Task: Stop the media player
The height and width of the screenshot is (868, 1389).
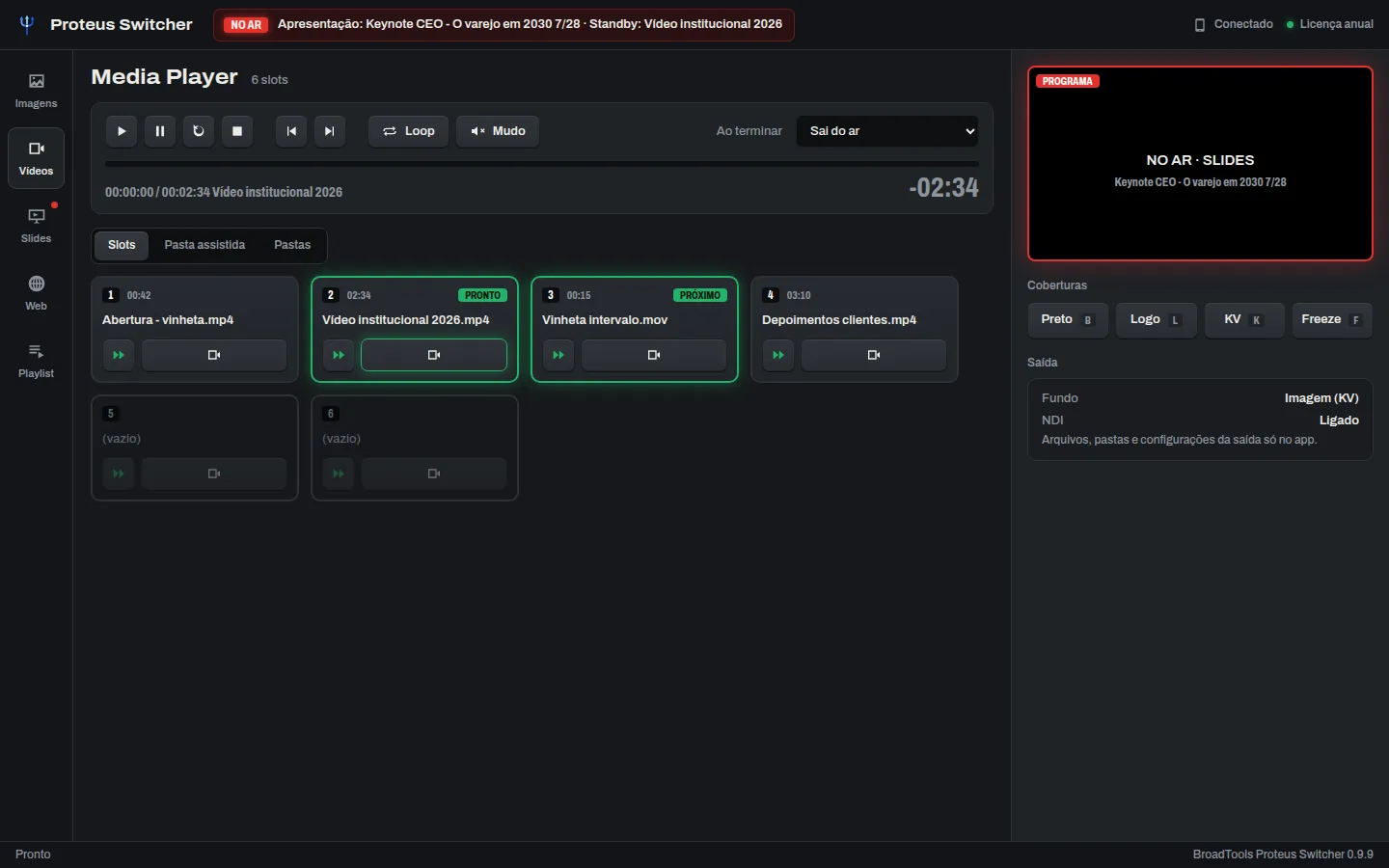Action: click(x=237, y=131)
